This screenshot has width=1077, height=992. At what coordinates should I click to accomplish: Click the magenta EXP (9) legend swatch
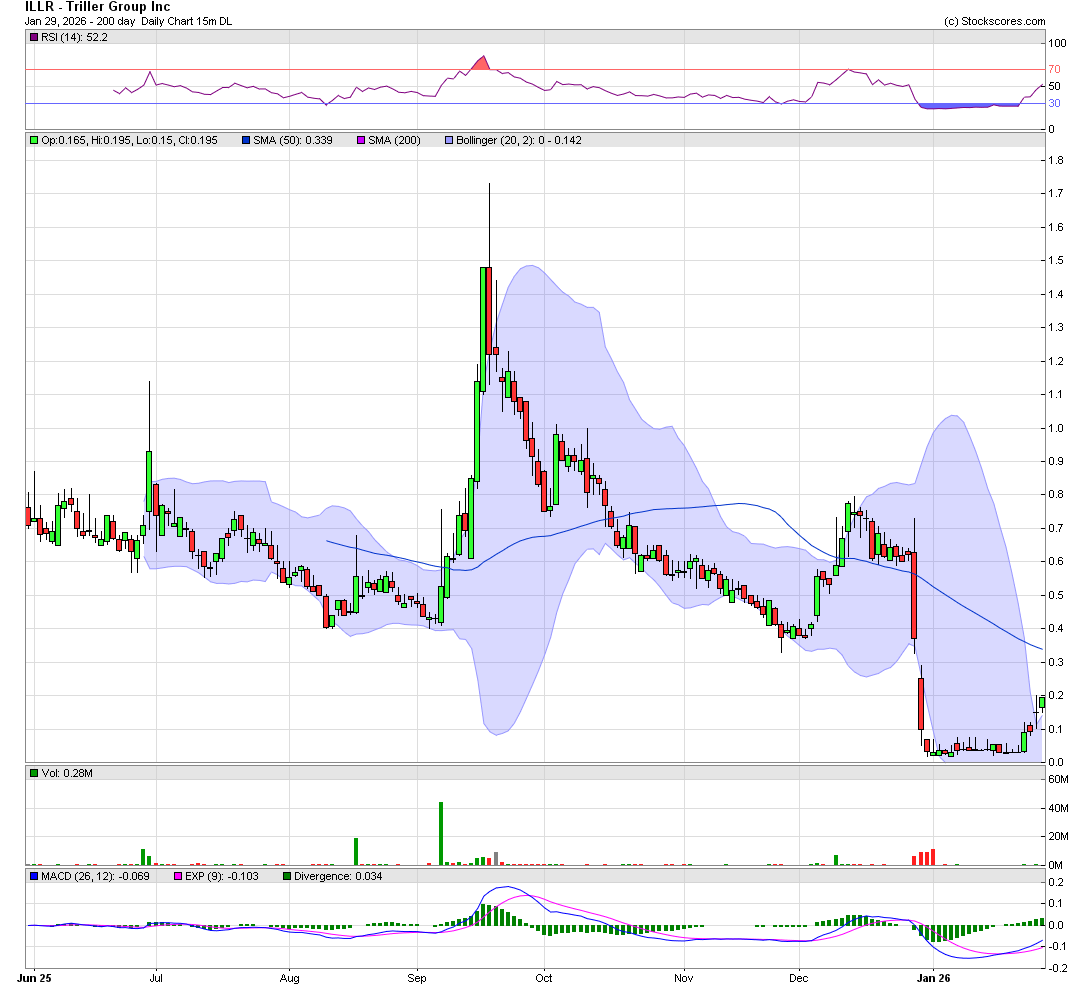tap(178, 877)
